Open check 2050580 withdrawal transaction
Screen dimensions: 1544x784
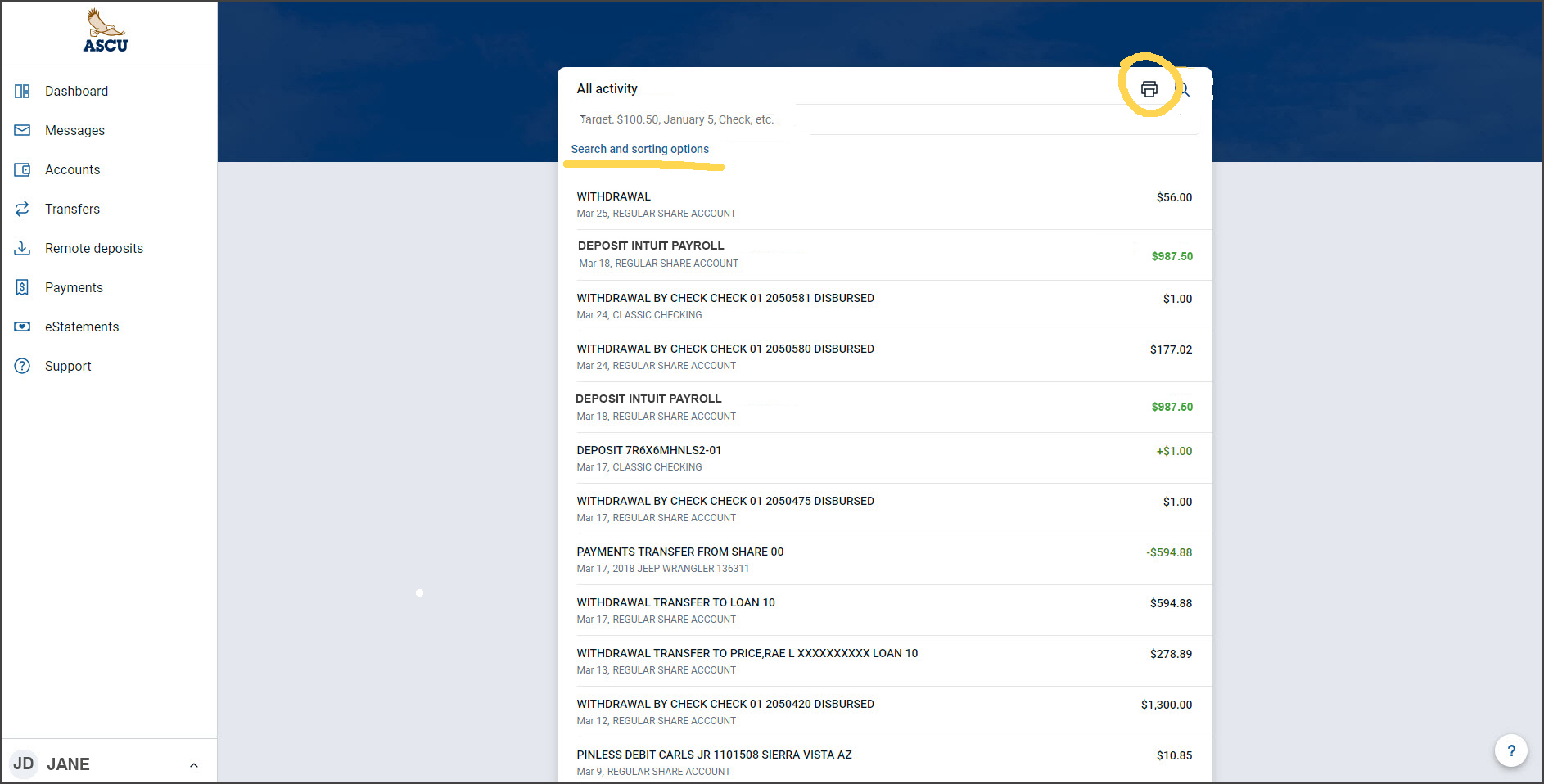[x=884, y=357]
